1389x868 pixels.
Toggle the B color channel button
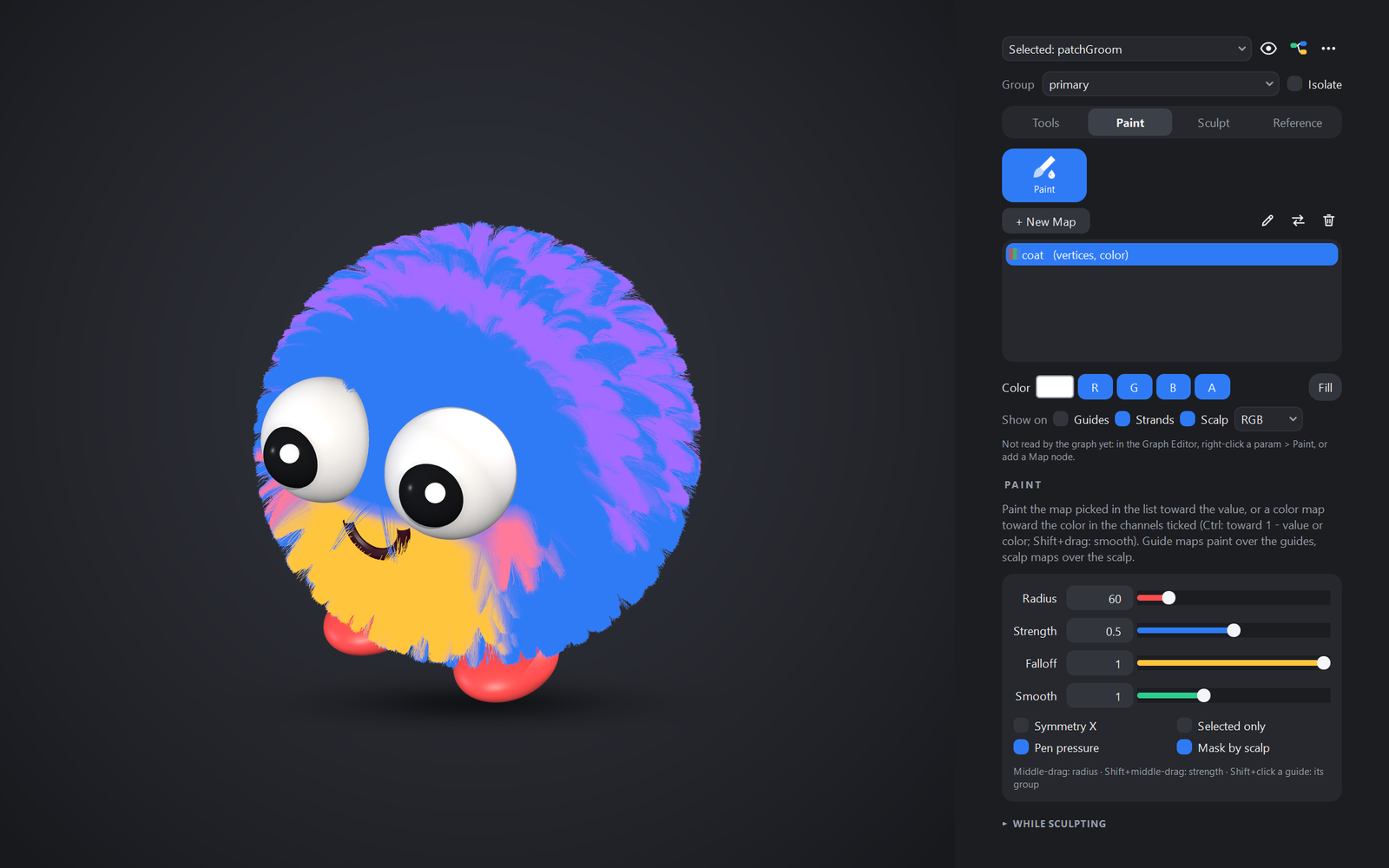click(x=1173, y=387)
